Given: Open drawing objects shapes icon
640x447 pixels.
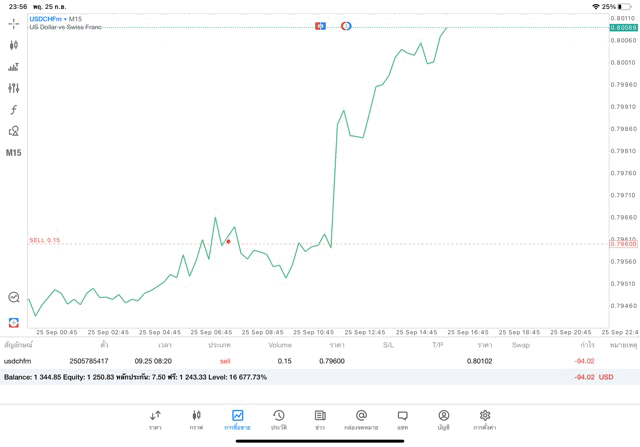Looking at the screenshot, I should click(13, 131).
